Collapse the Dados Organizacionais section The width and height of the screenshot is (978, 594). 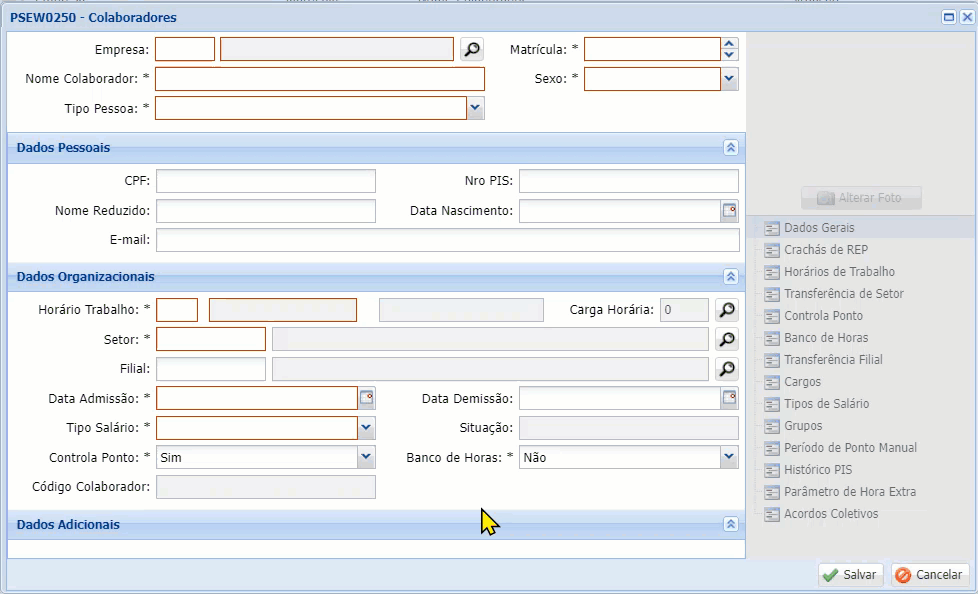730,277
